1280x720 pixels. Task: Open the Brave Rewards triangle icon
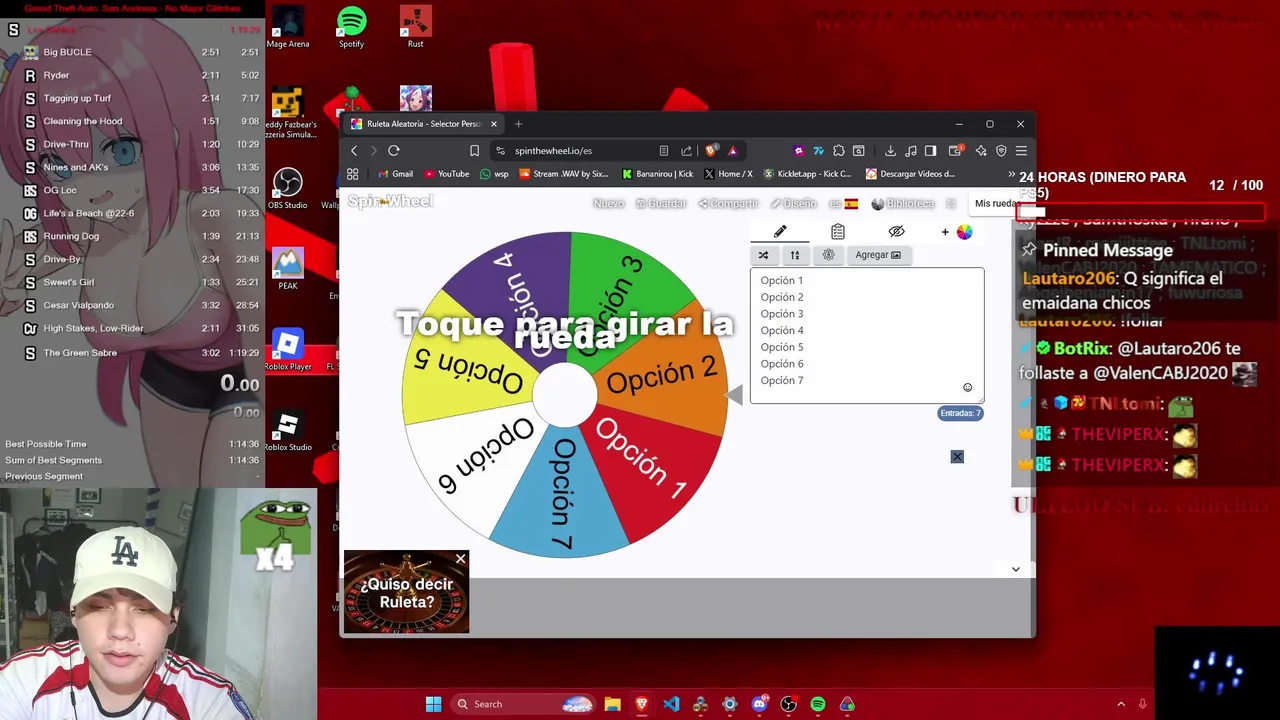(x=732, y=150)
